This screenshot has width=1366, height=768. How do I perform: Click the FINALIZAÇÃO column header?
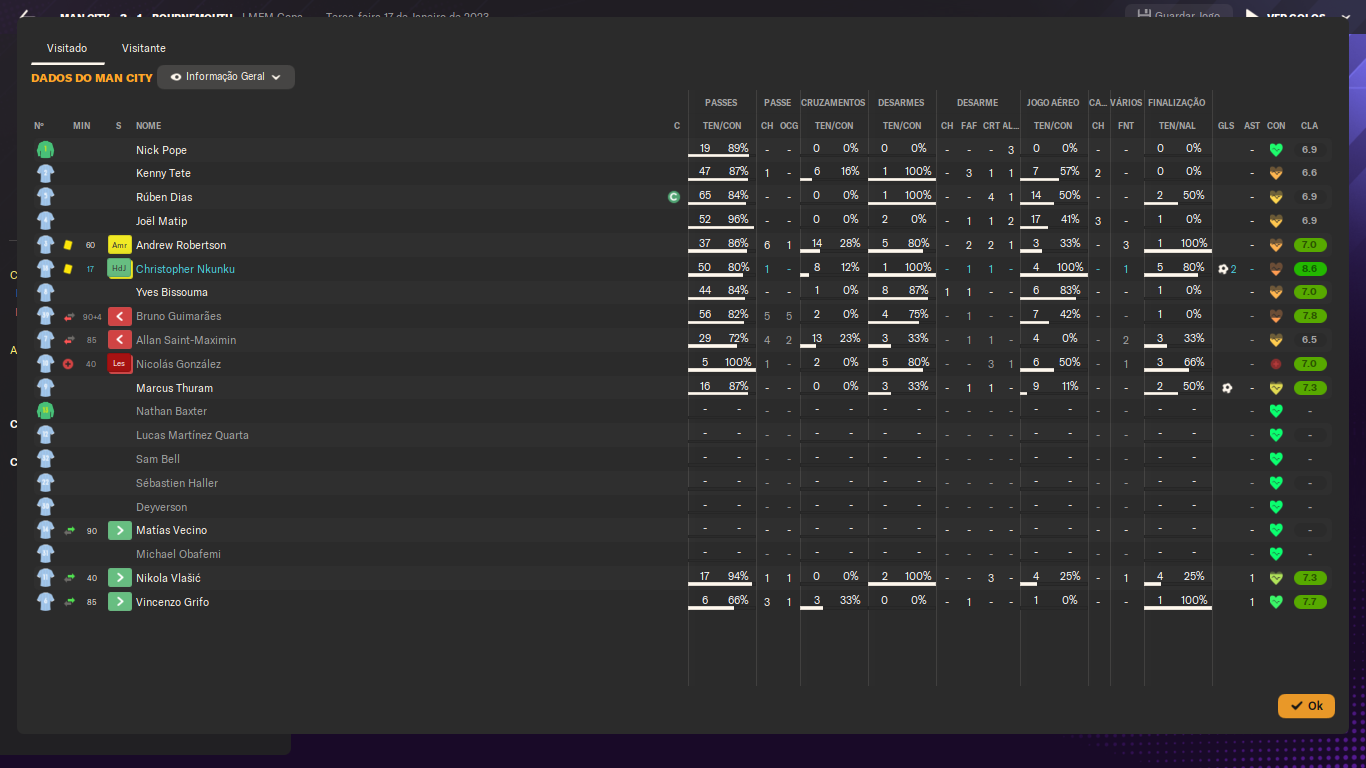[x=1177, y=103]
